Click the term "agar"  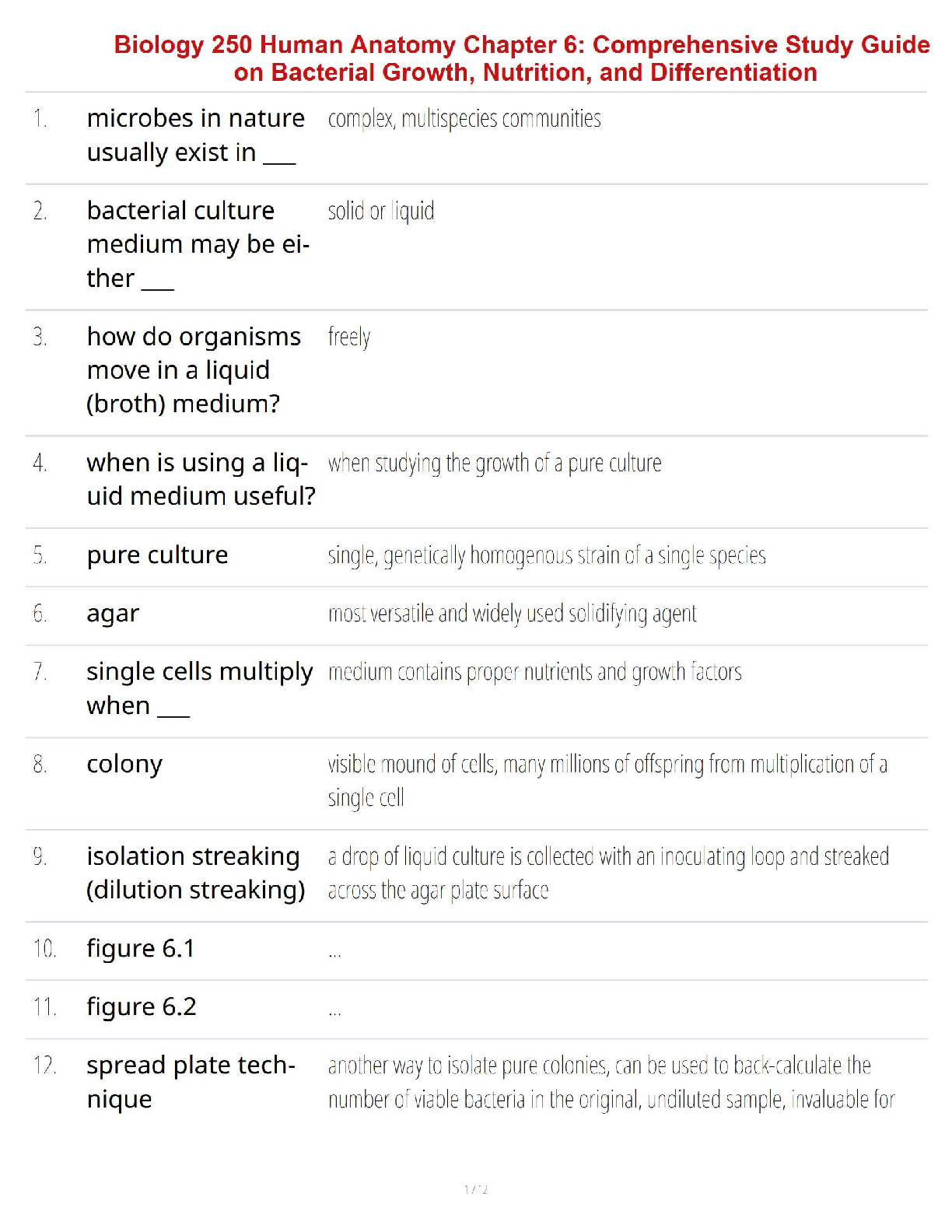[x=113, y=614]
